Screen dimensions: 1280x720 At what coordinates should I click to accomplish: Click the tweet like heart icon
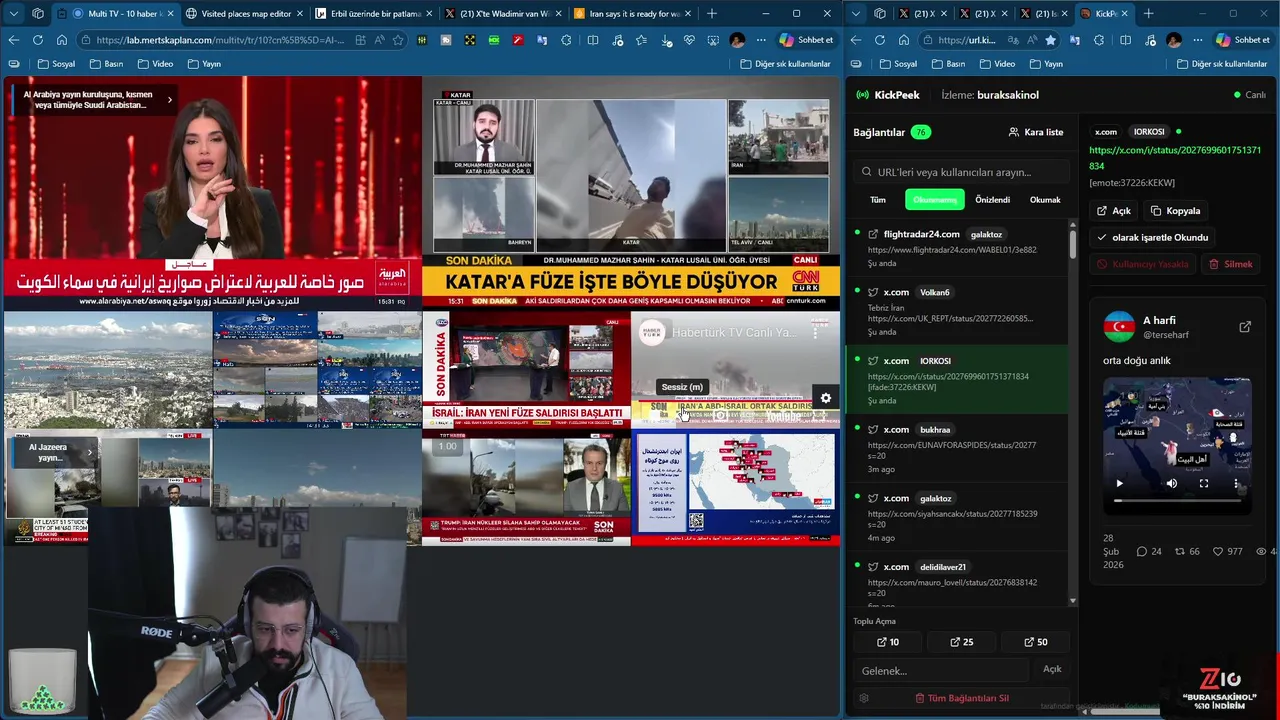(1218, 552)
